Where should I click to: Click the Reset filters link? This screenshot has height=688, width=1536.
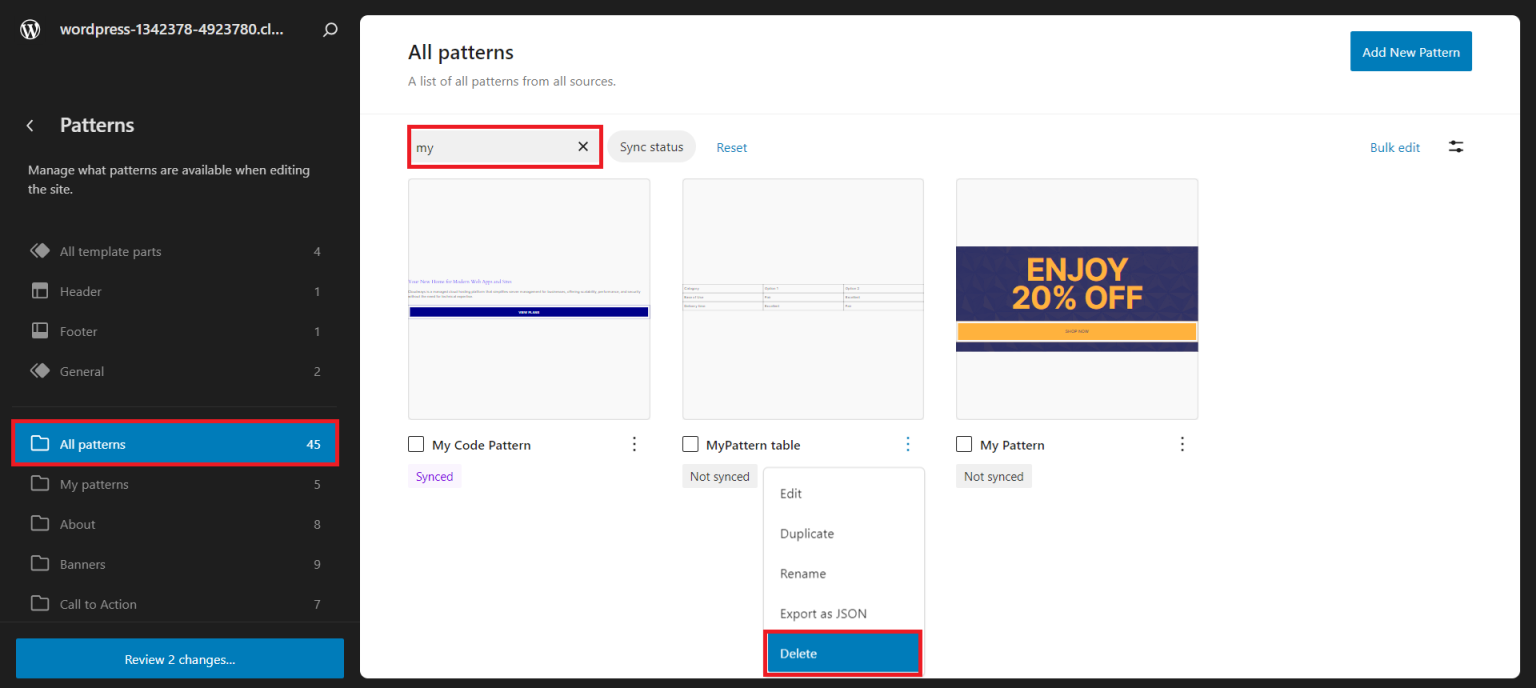[x=731, y=147]
